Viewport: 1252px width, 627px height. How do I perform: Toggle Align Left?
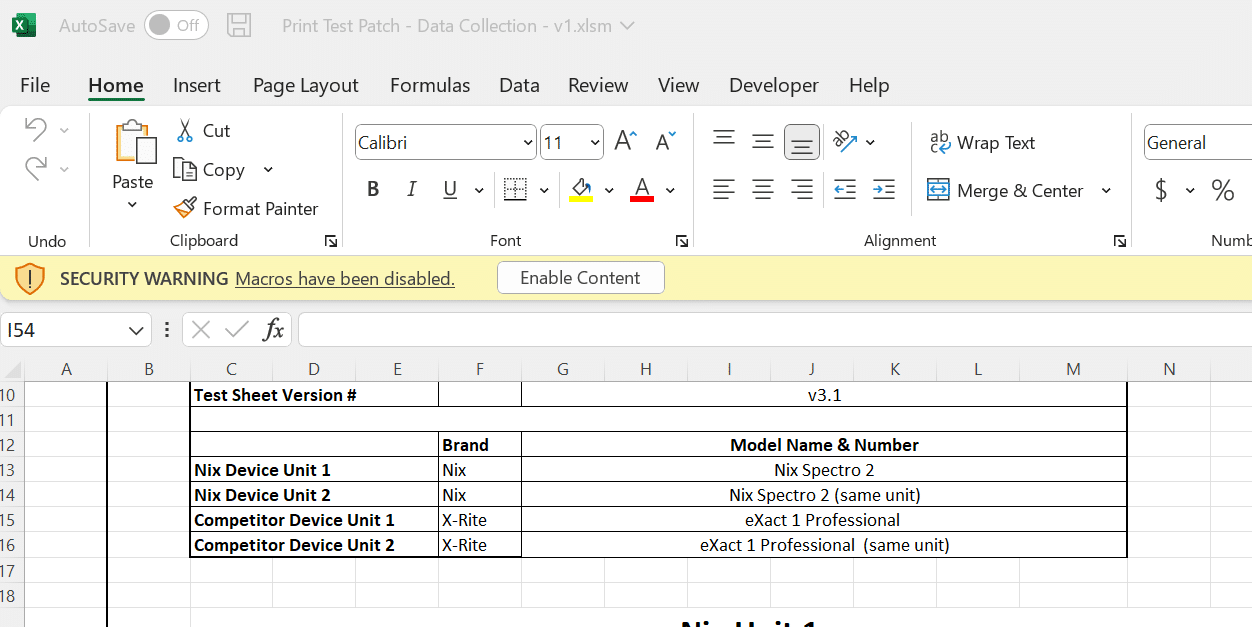724,189
